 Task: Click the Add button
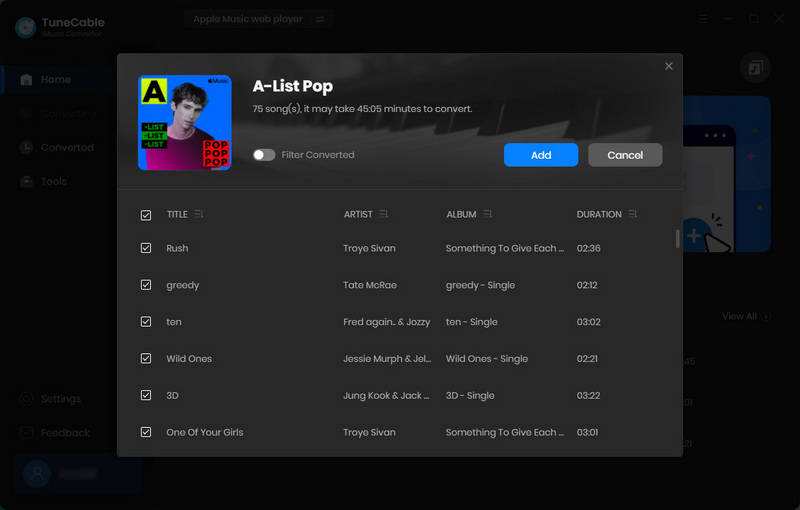[541, 155]
